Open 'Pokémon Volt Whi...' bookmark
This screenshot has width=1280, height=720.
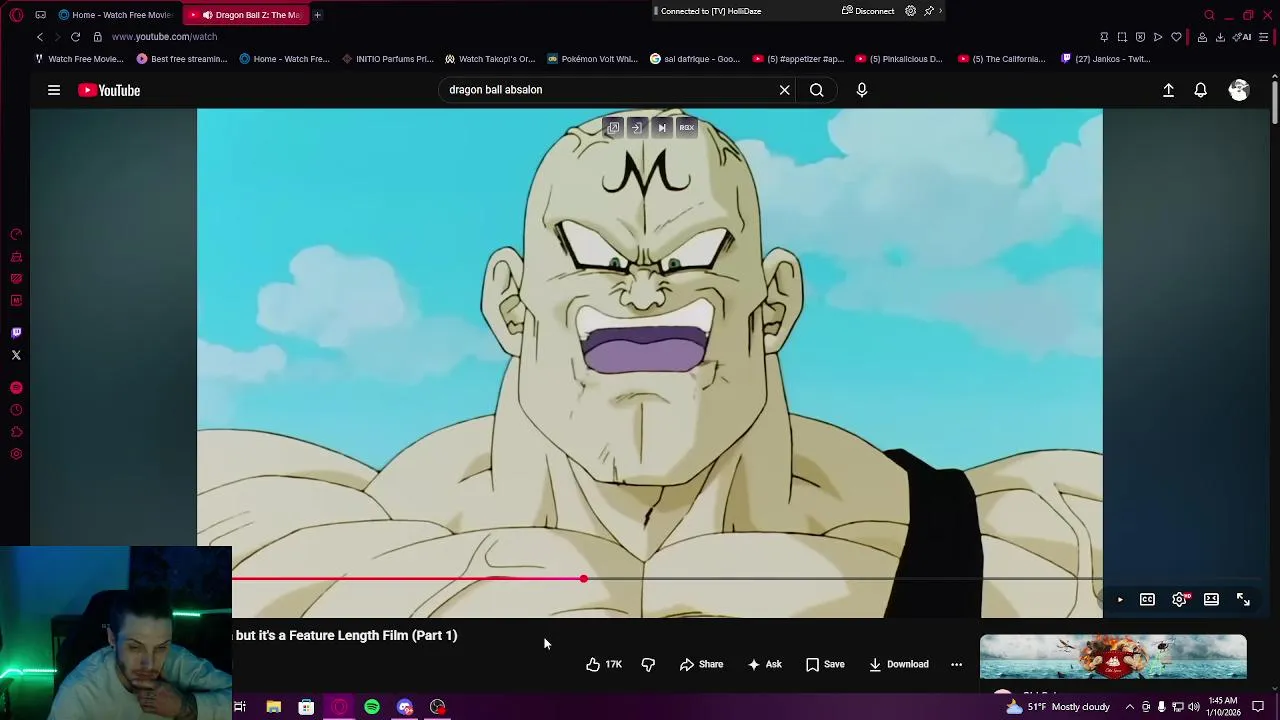pos(593,59)
